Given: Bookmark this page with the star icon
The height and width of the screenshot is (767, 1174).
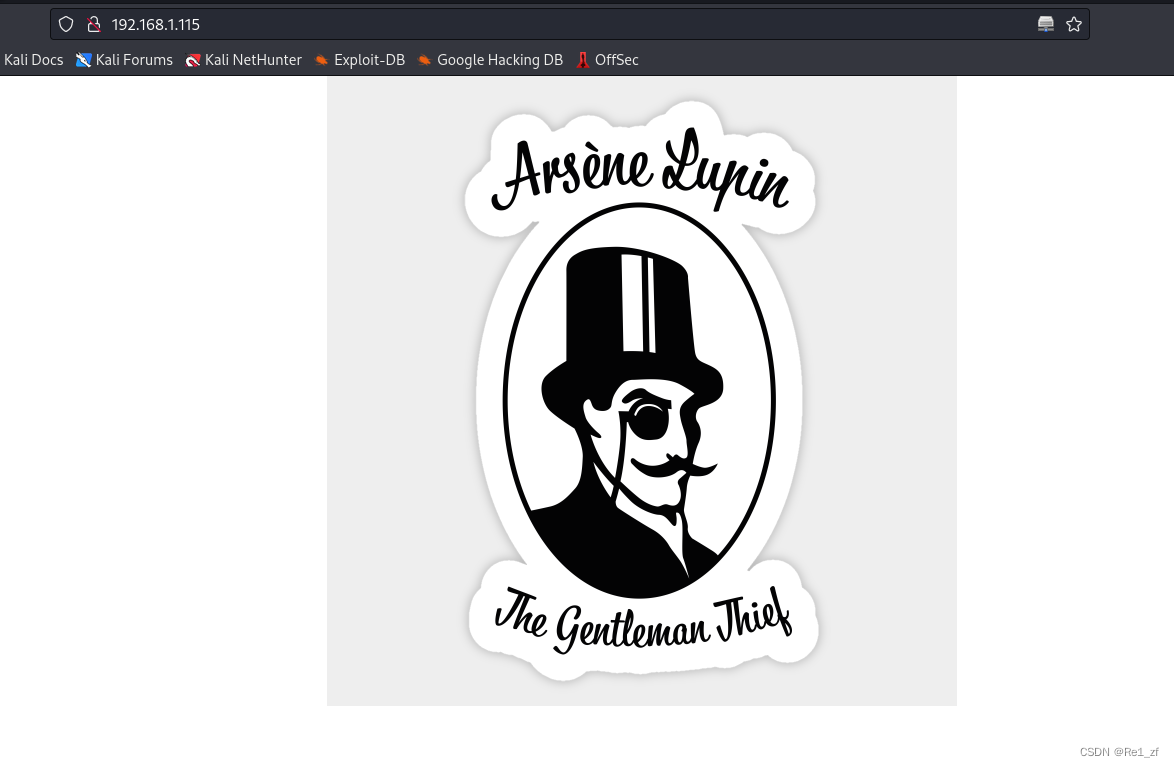Looking at the screenshot, I should [x=1074, y=24].
